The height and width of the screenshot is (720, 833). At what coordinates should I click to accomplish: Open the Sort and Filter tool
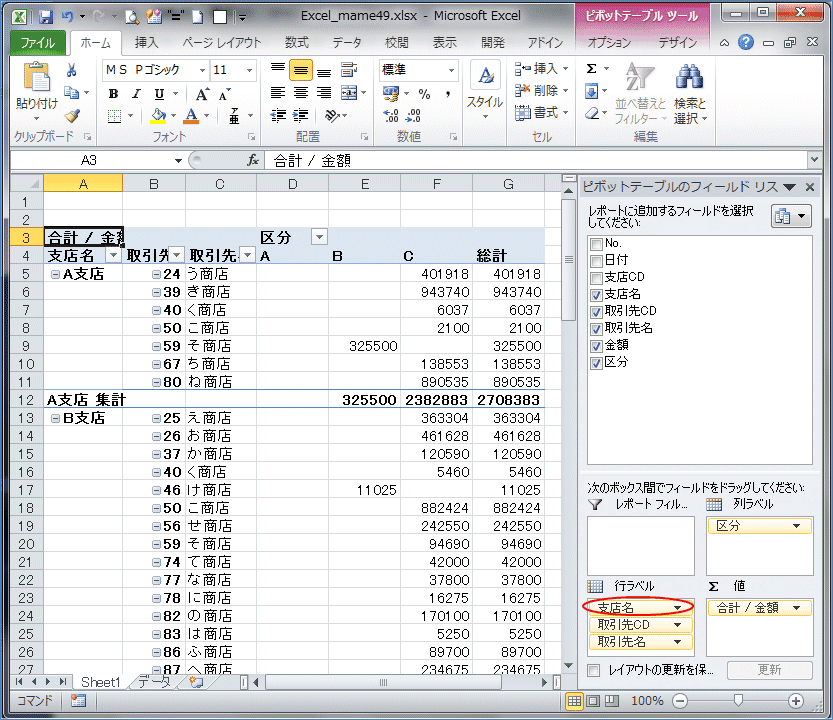pyautogui.click(x=637, y=94)
